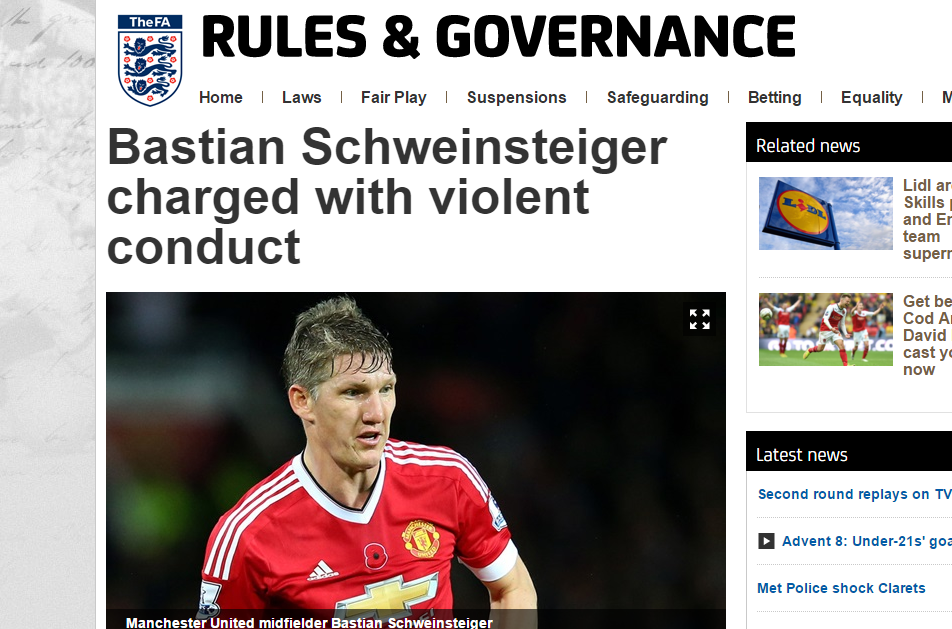Read Met Police shock Clarets story
Viewport: 952px width, 629px height.
pos(841,588)
